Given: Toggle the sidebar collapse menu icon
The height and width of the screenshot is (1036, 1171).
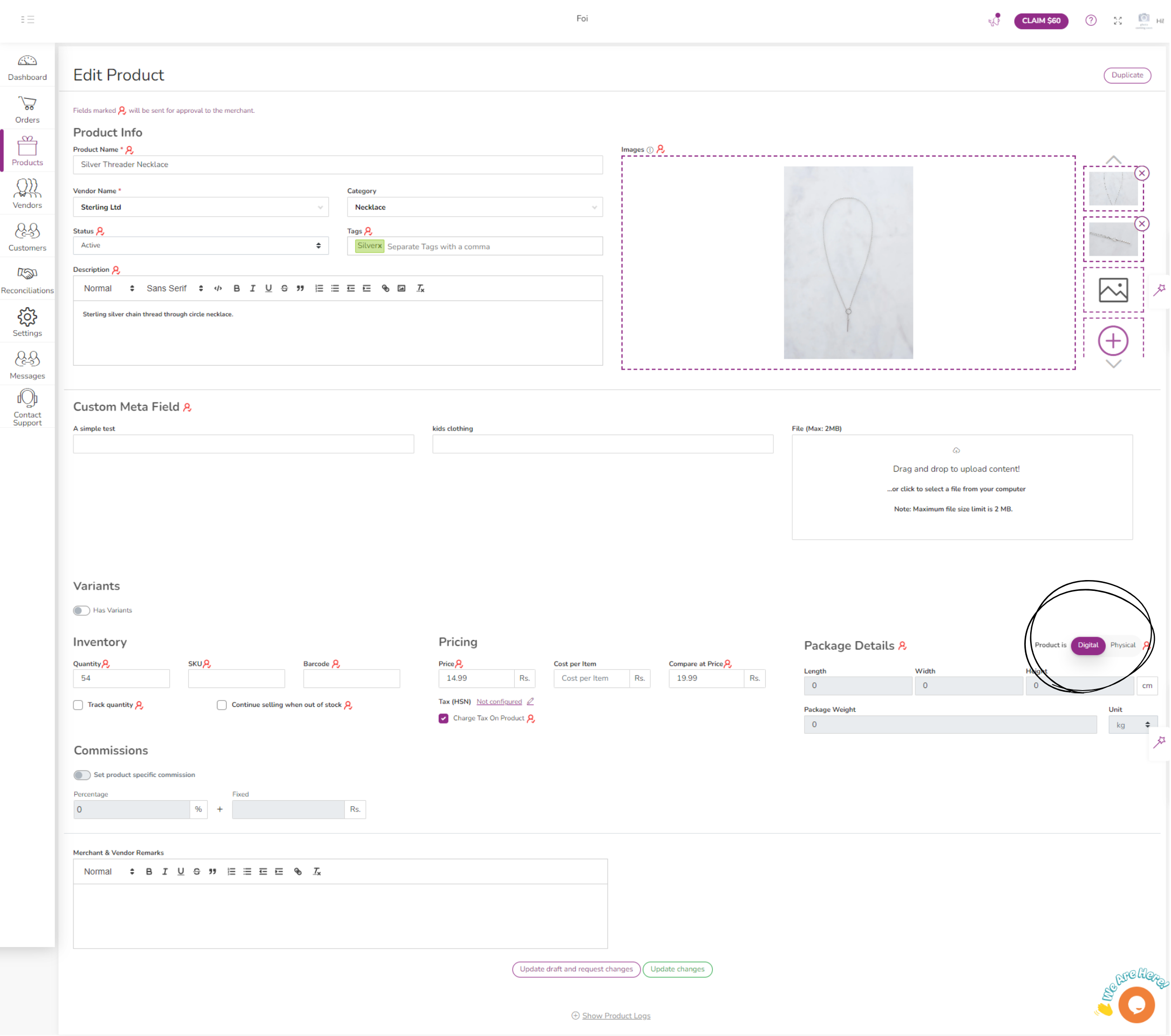Looking at the screenshot, I should [x=28, y=19].
